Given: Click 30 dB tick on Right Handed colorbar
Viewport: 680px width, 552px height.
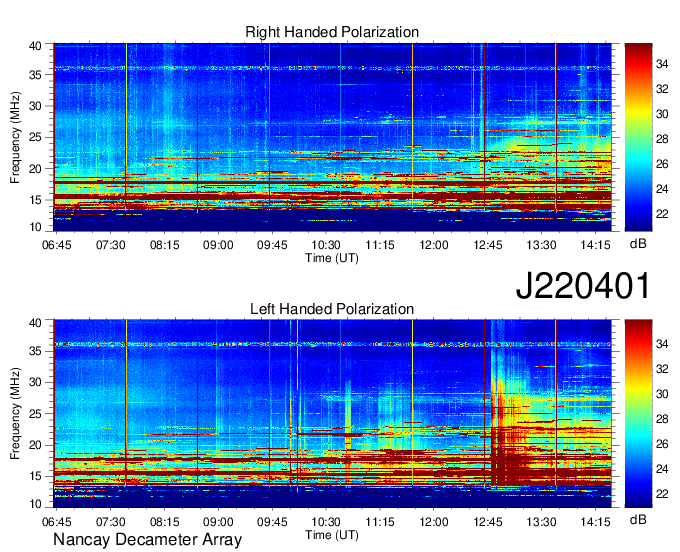Looking at the screenshot, I should [662, 114].
